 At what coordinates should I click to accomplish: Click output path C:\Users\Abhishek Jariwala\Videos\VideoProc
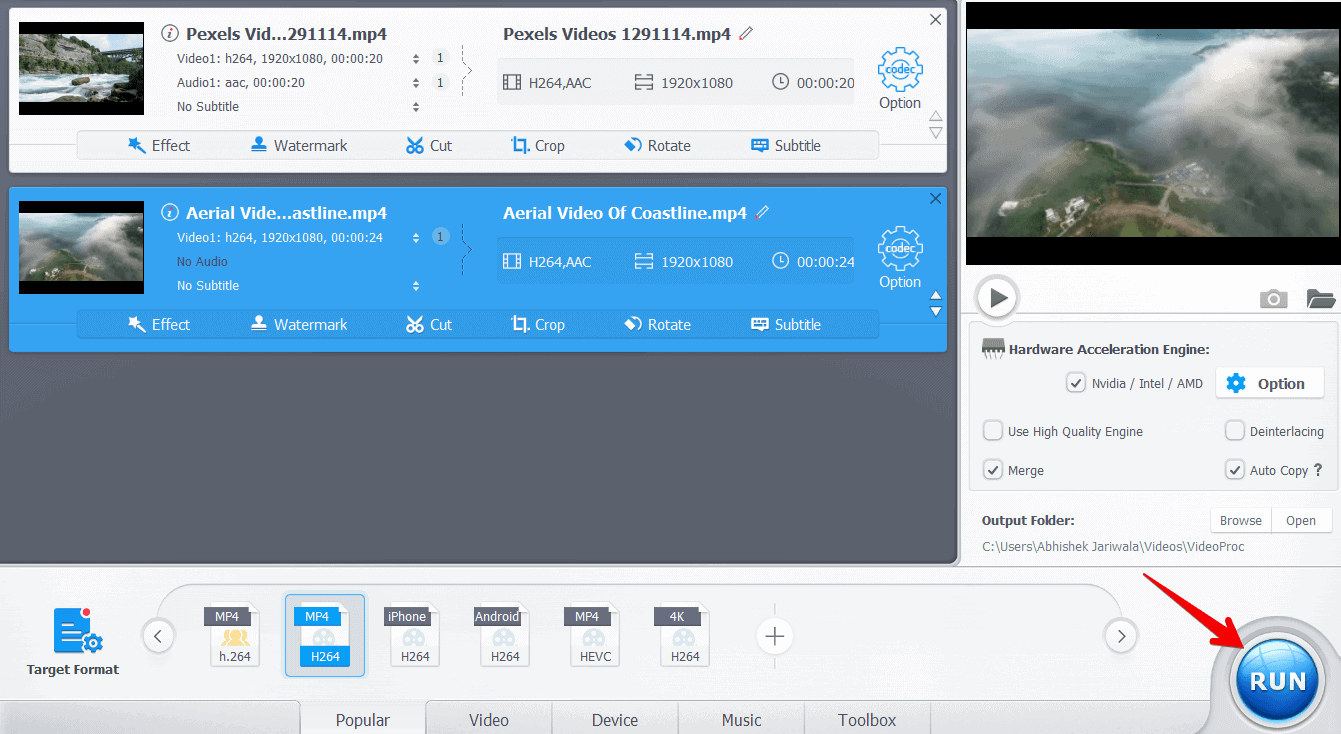click(x=1113, y=546)
